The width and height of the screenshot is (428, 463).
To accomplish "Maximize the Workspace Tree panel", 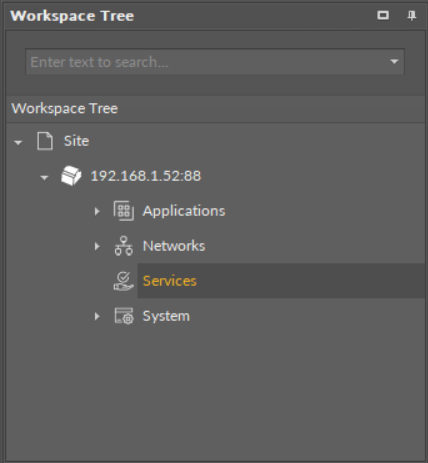I will coord(383,15).
